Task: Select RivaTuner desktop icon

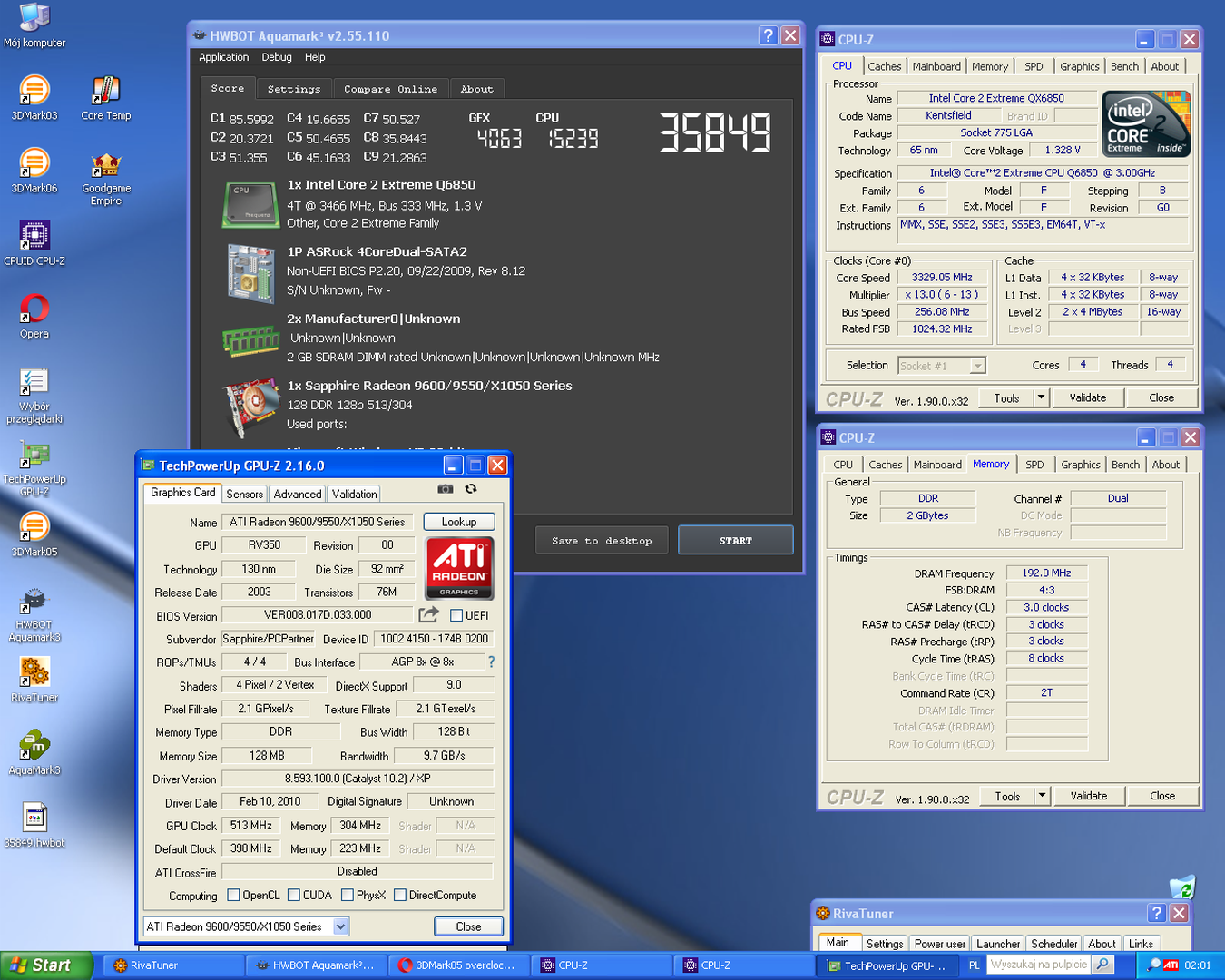Action: pyautogui.click(x=34, y=679)
